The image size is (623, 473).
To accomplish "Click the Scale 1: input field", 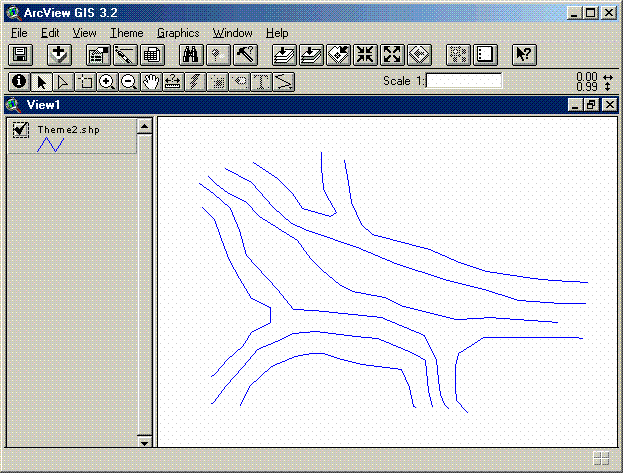I will pyautogui.click(x=464, y=81).
